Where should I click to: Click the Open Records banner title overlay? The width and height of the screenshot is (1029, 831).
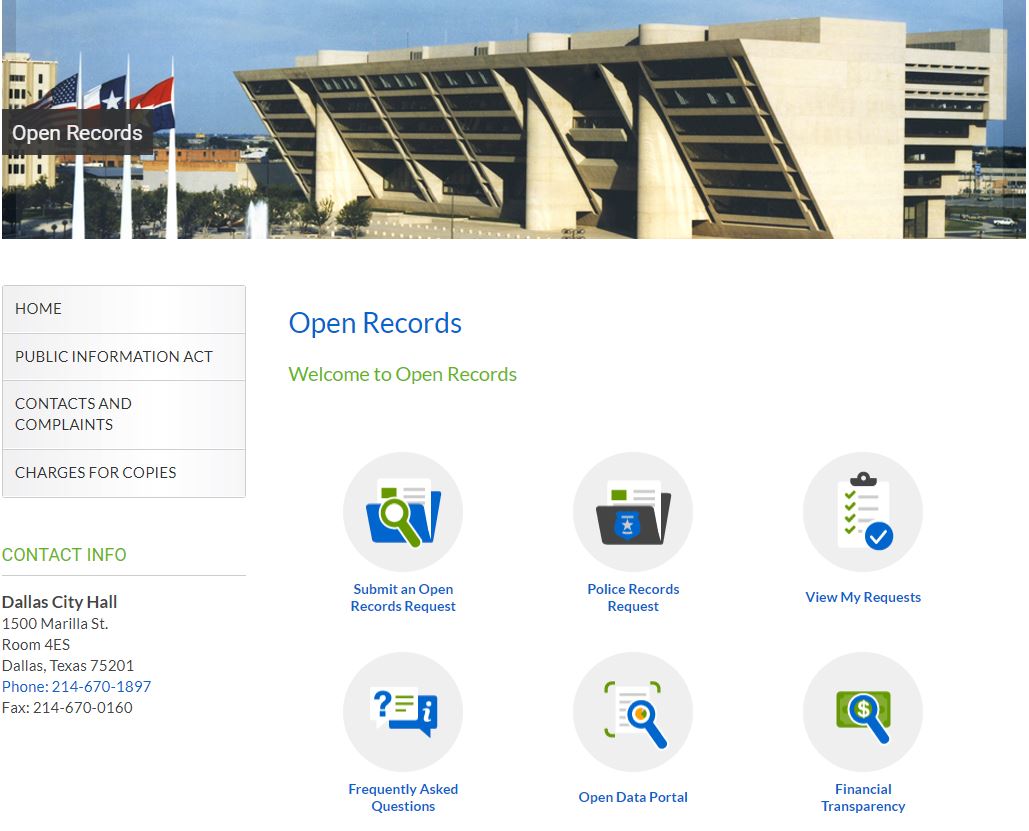click(x=77, y=133)
